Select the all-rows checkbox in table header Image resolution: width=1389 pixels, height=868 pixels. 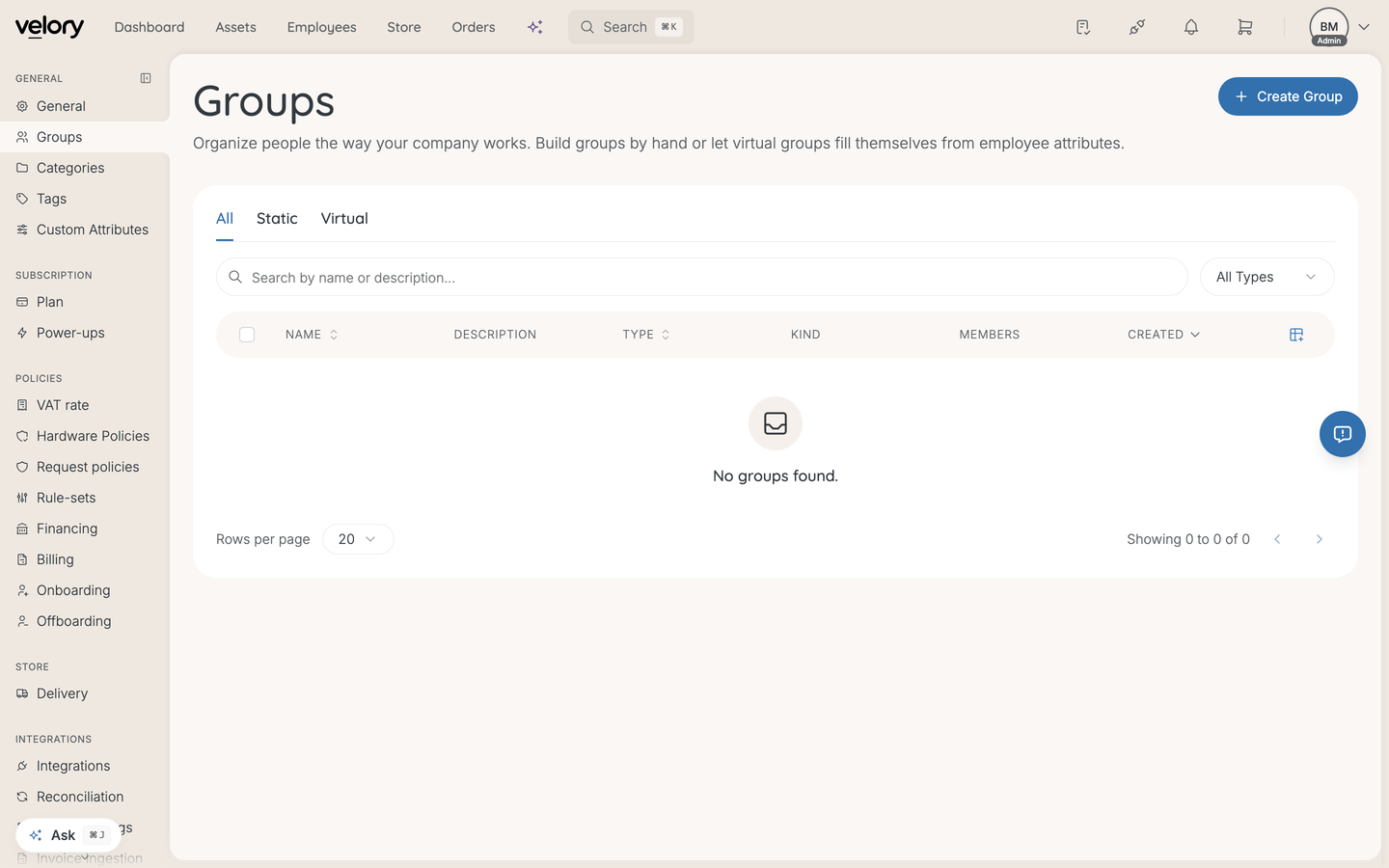pos(247,335)
